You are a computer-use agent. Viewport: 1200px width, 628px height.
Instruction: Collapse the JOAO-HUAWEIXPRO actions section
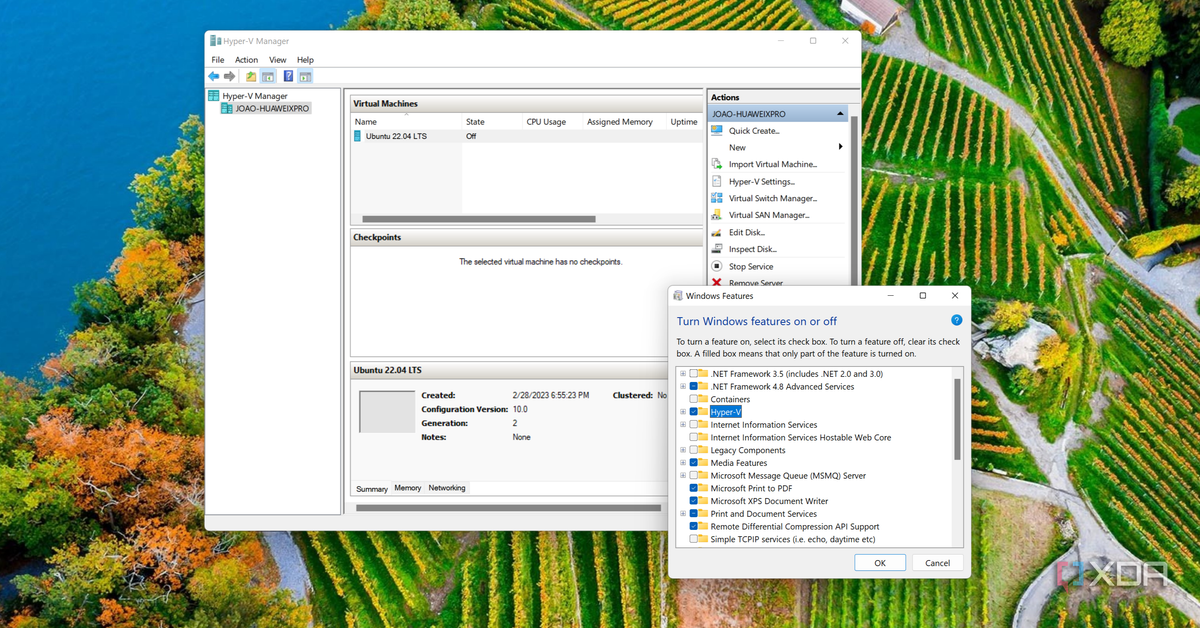[840, 114]
